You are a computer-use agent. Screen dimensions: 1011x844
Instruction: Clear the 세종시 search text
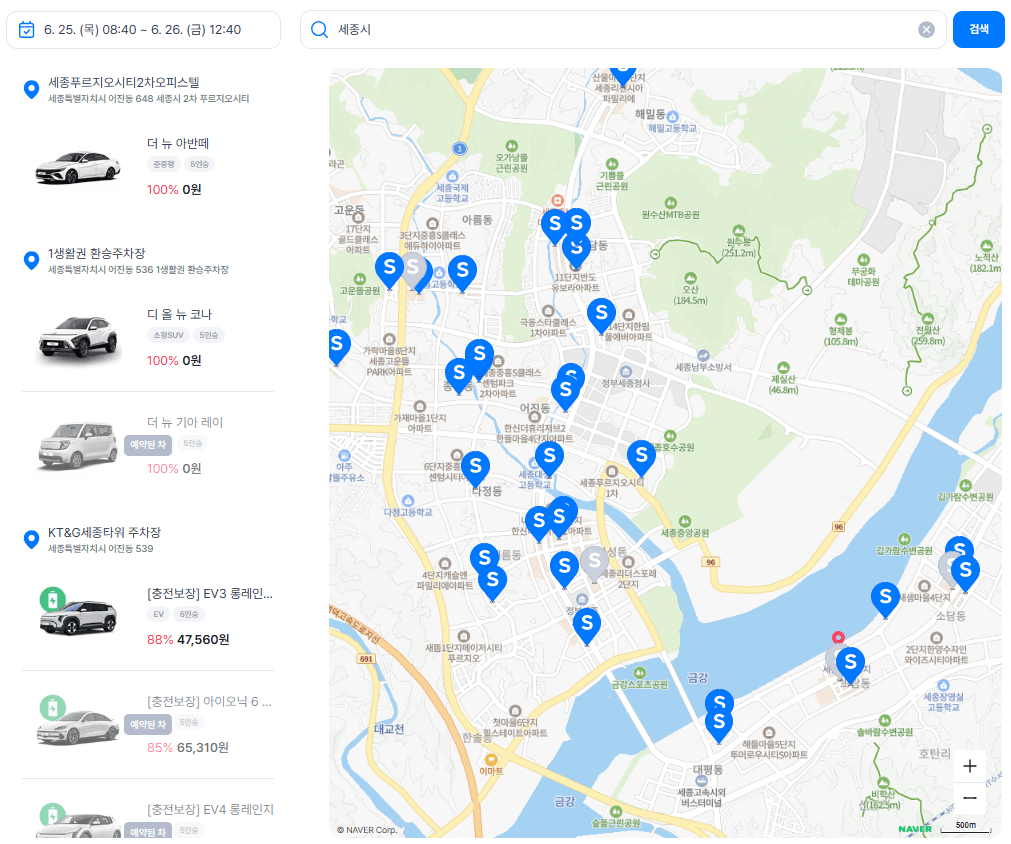pyautogui.click(x=927, y=30)
